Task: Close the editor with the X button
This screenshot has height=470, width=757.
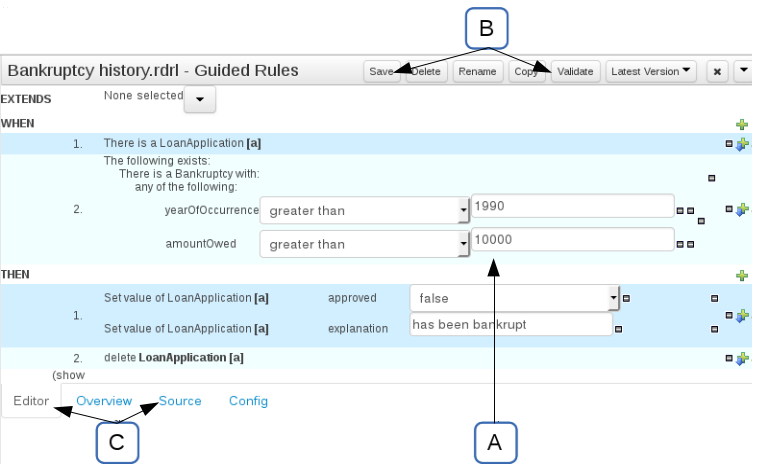Action: (x=717, y=72)
